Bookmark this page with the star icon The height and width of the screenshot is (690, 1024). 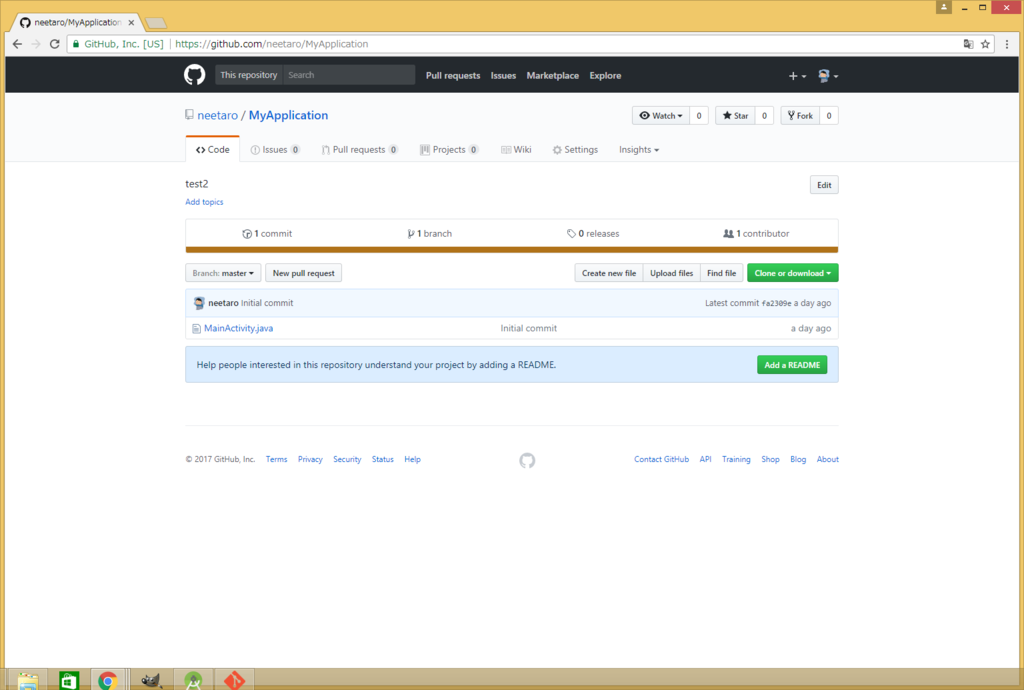(985, 44)
